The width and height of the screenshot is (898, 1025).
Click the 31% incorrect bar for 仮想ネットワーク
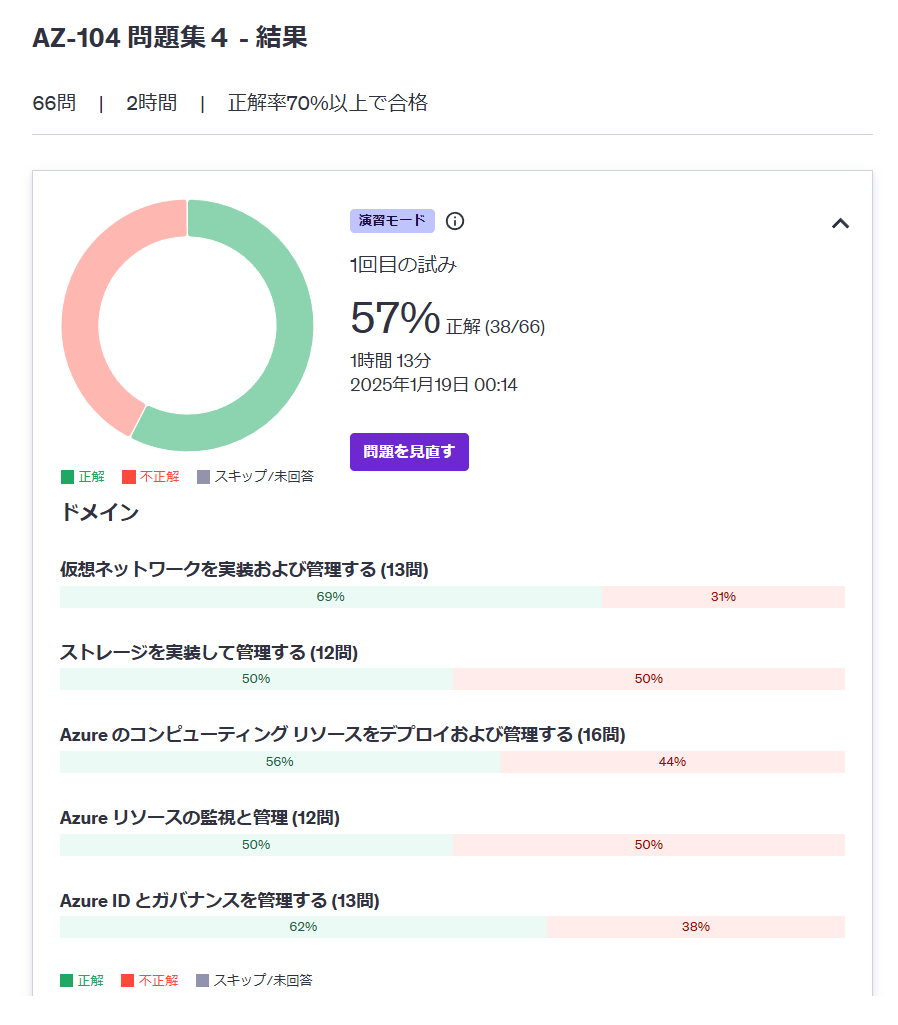point(723,597)
